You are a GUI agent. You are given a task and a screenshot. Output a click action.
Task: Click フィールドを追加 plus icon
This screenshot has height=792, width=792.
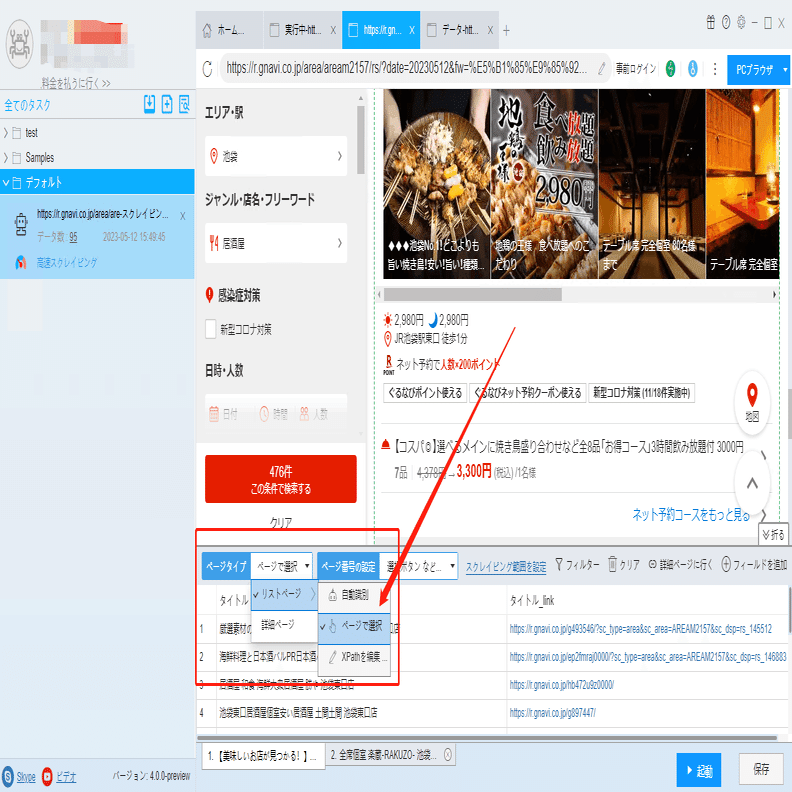click(726, 564)
